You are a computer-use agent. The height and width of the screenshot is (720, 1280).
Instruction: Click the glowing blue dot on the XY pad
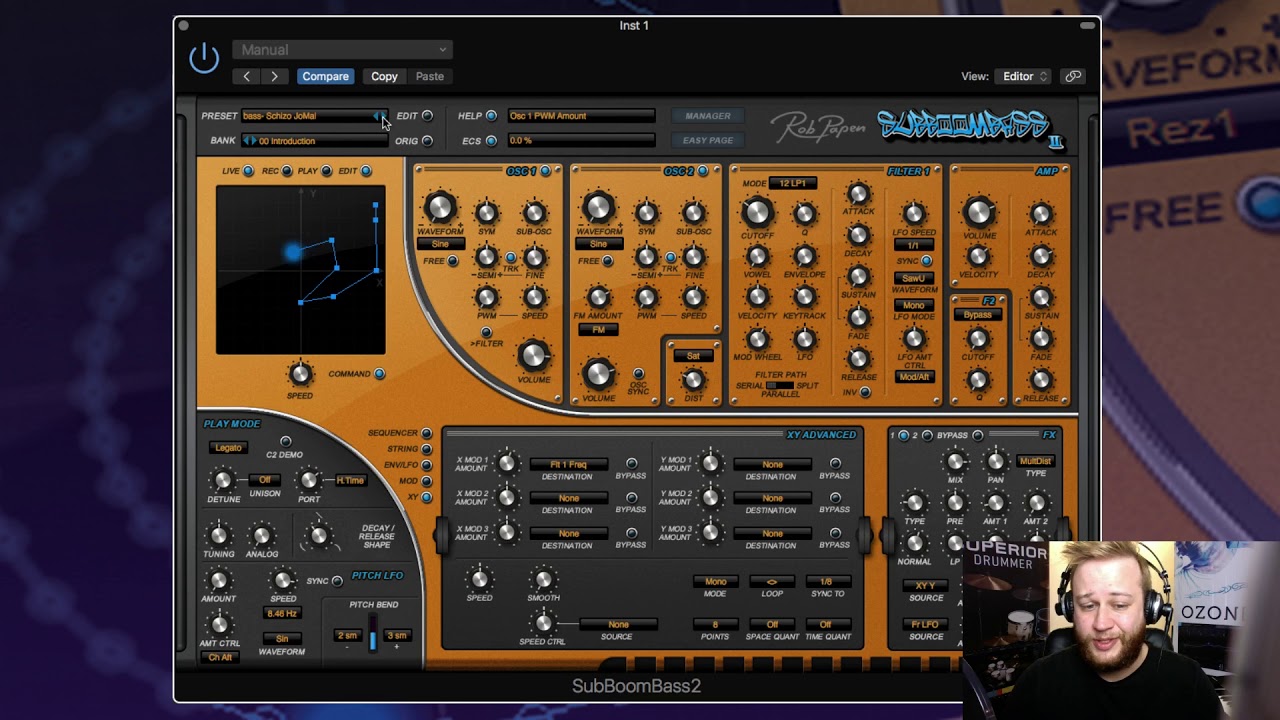(x=291, y=252)
